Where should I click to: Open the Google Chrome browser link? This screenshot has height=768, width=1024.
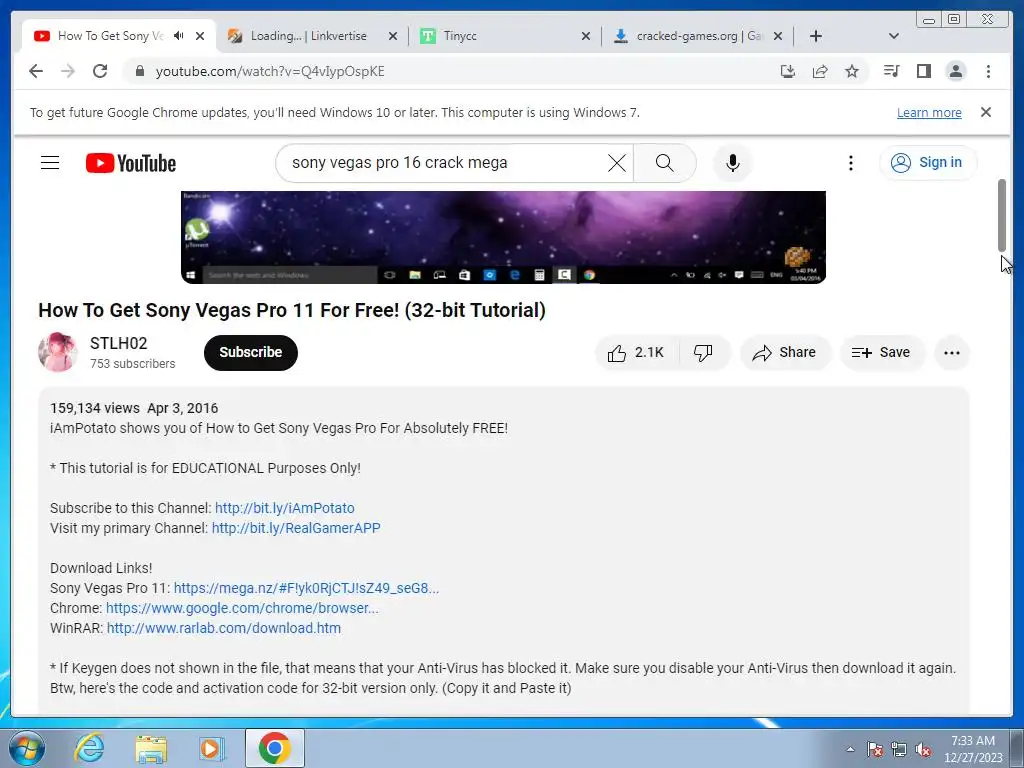(242, 608)
